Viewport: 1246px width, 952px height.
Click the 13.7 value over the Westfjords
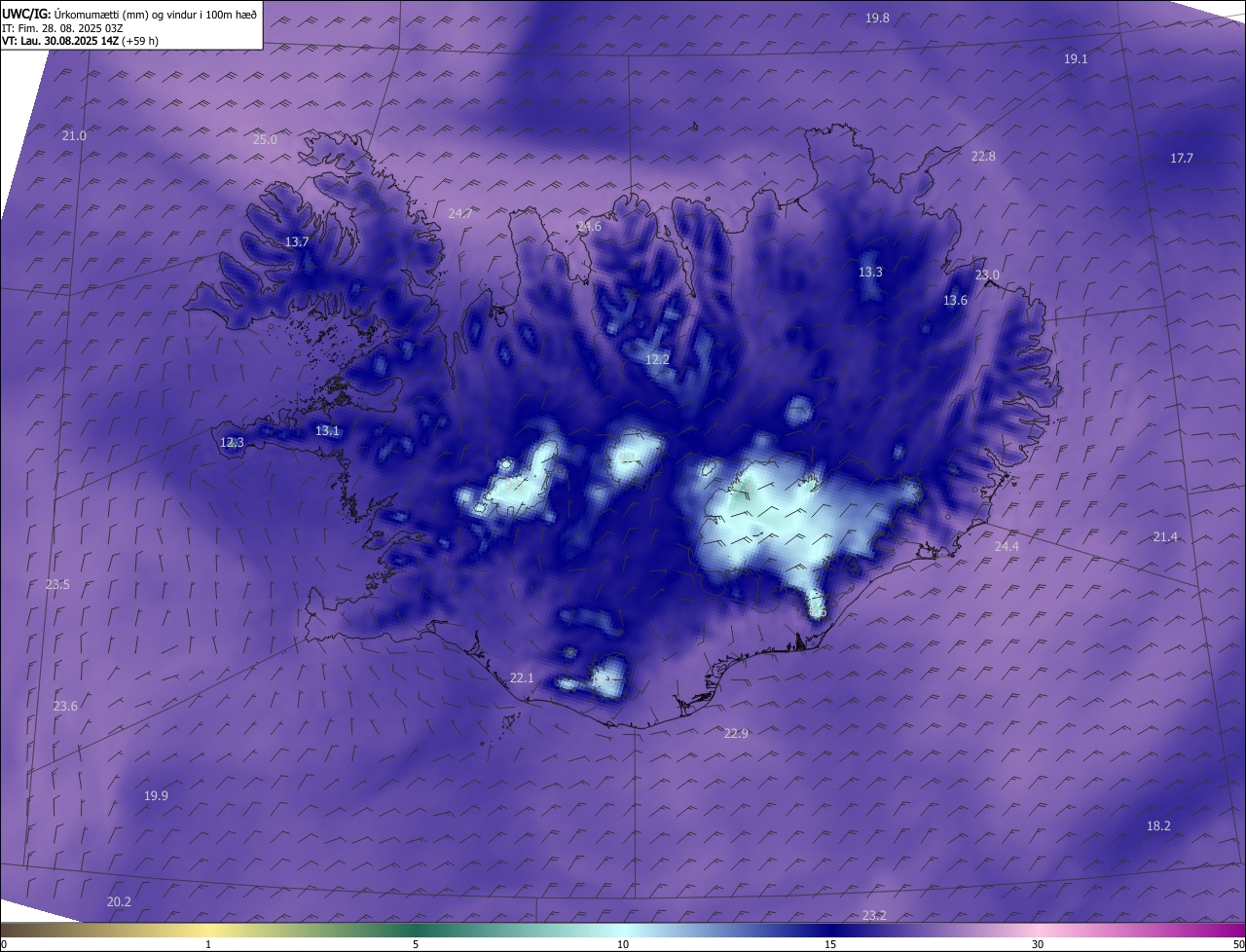tap(297, 241)
